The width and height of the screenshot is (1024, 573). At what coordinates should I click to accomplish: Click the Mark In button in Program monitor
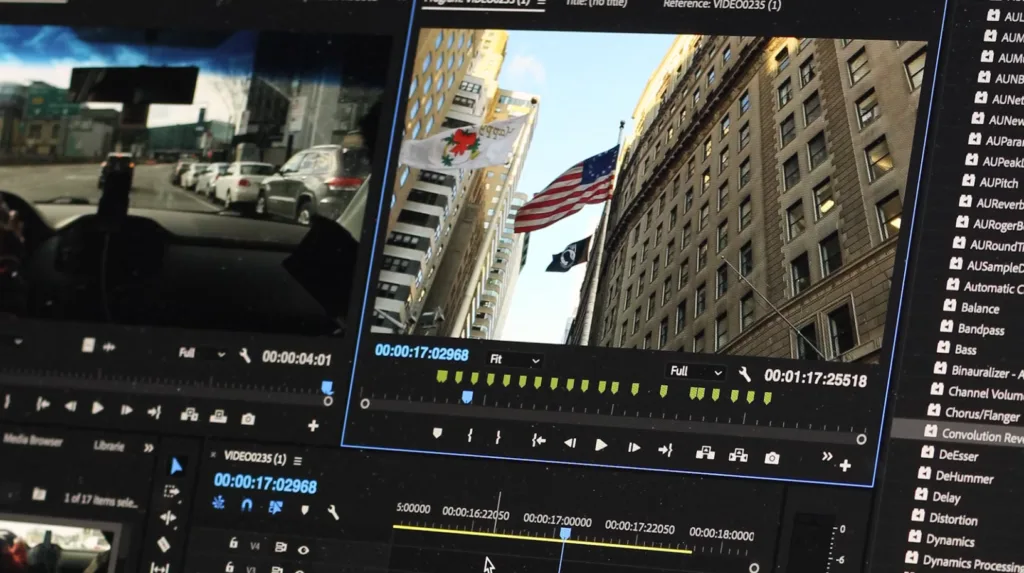click(470, 435)
